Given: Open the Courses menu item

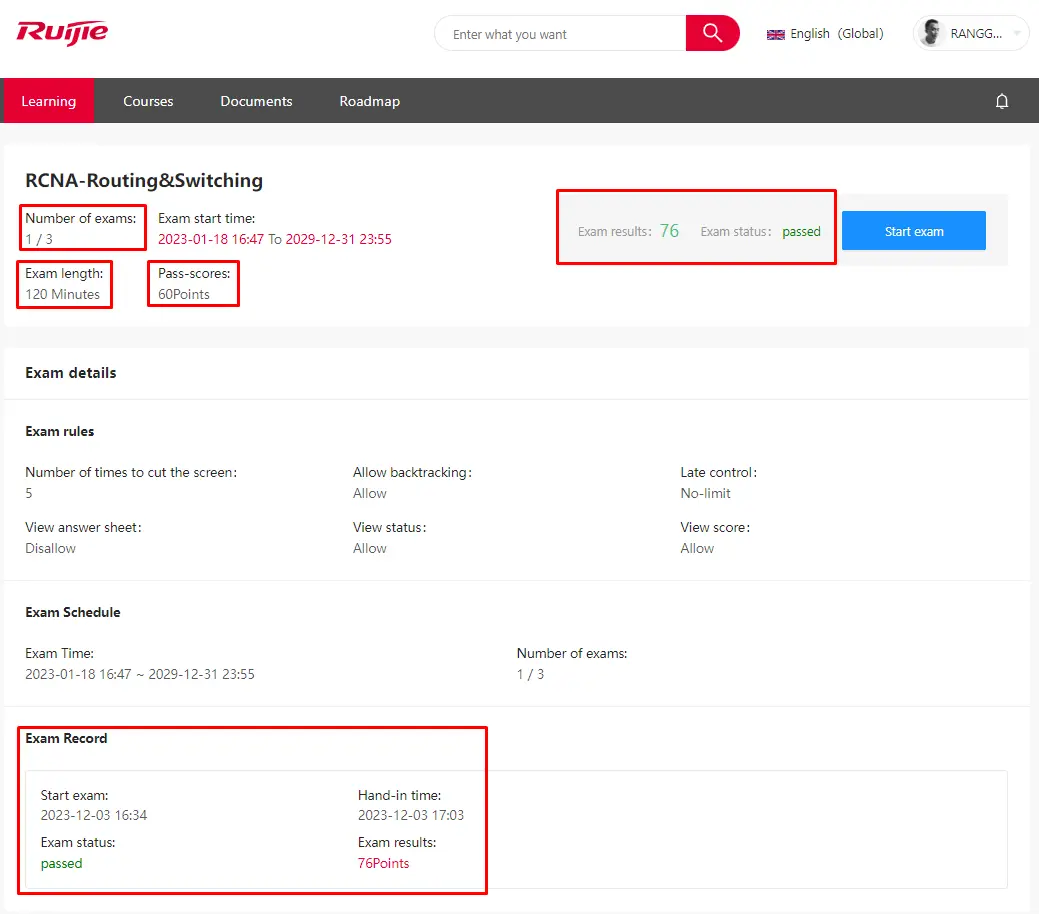Looking at the screenshot, I should (148, 101).
